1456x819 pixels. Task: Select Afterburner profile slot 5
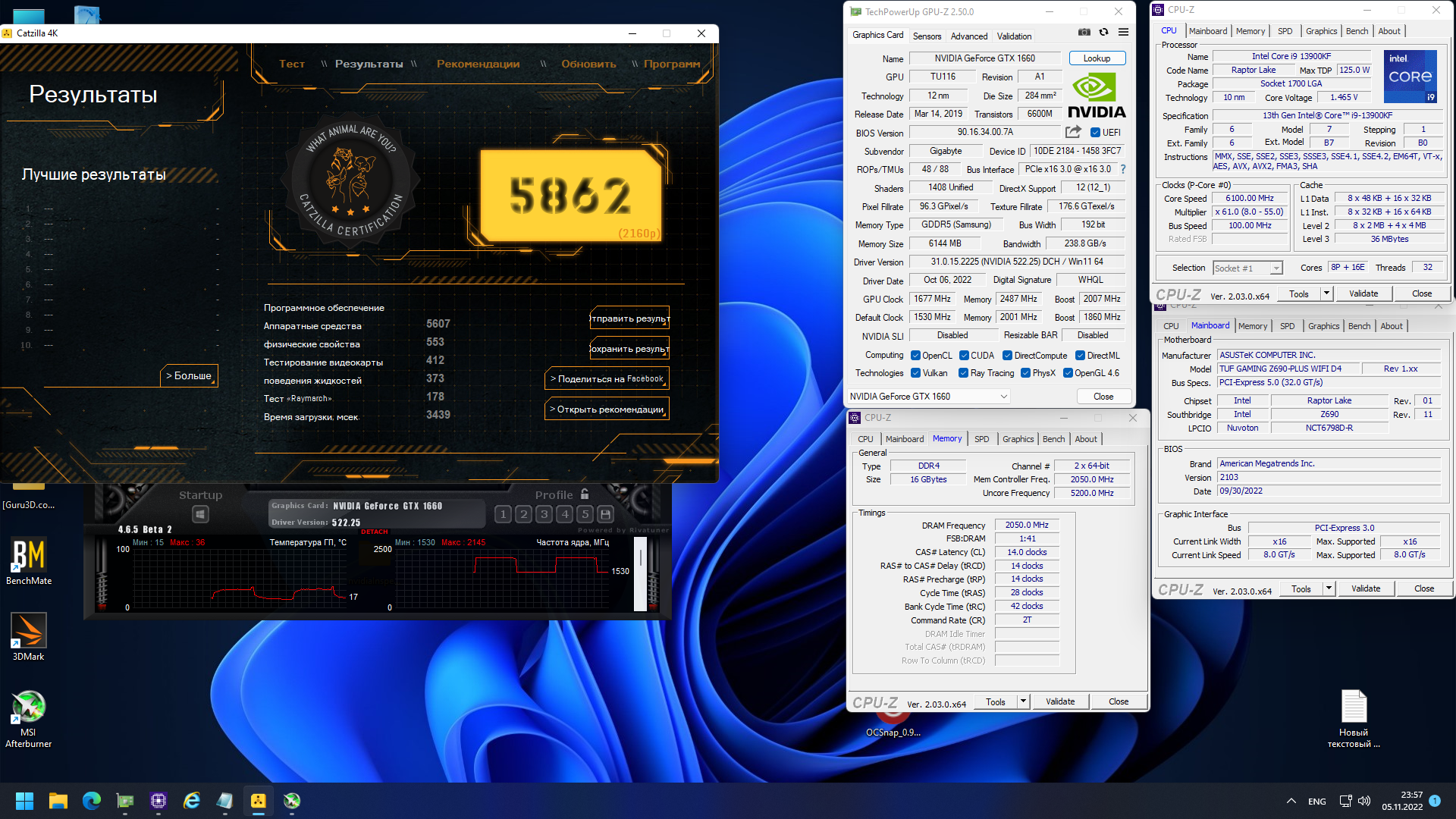tap(585, 514)
